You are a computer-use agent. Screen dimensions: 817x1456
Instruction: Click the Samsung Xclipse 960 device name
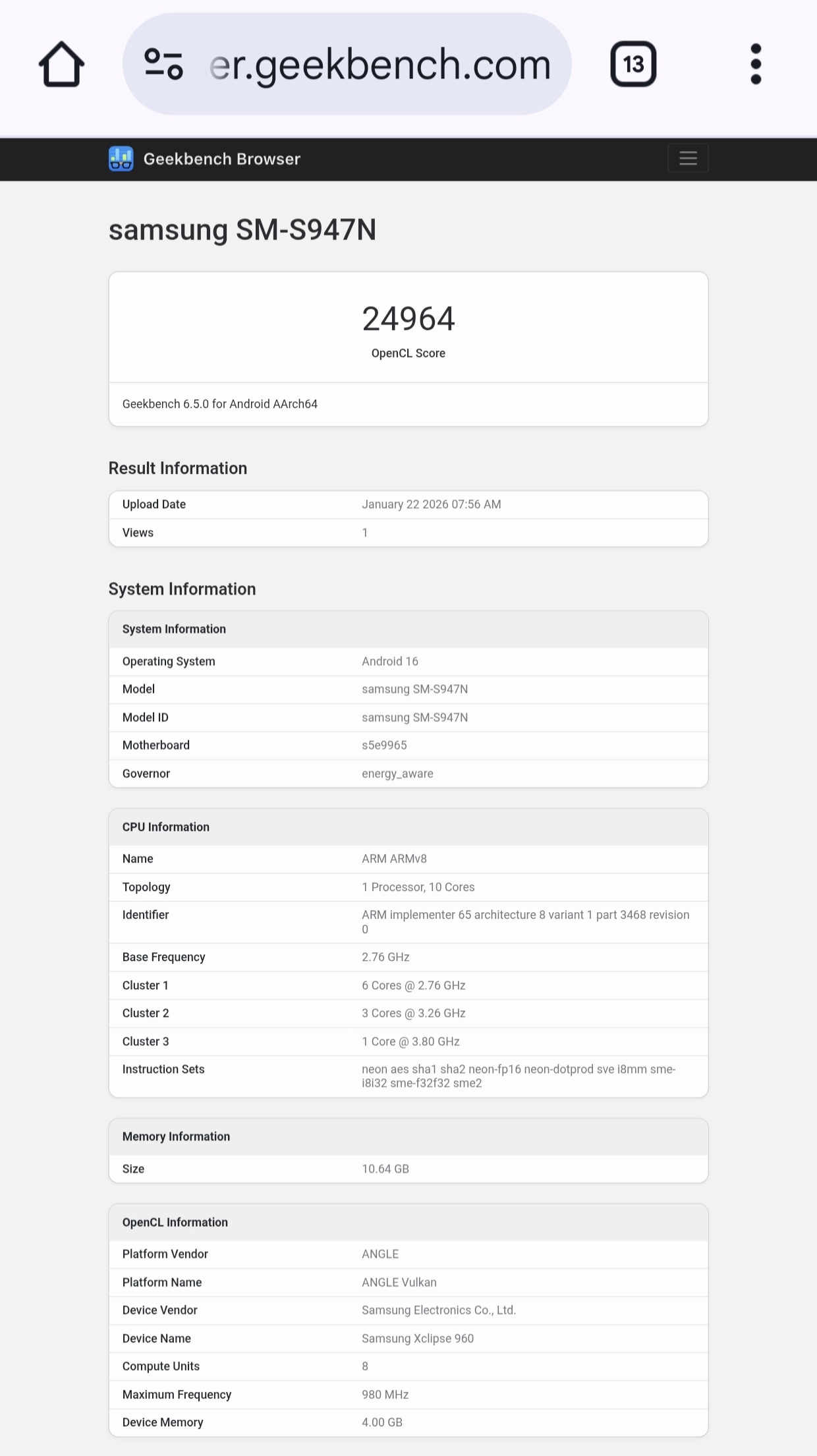[x=418, y=1338]
